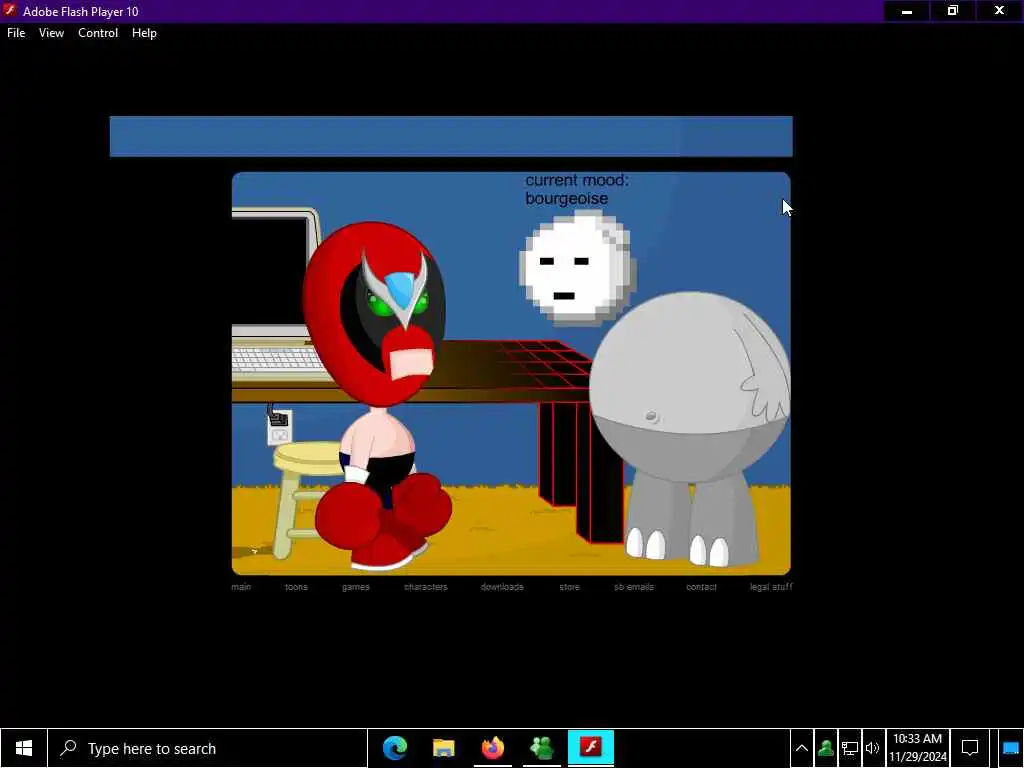This screenshot has height=768, width=1024.
Task: Click the gray elephant character
Action: pyautogui.click(x=689, y=428)
